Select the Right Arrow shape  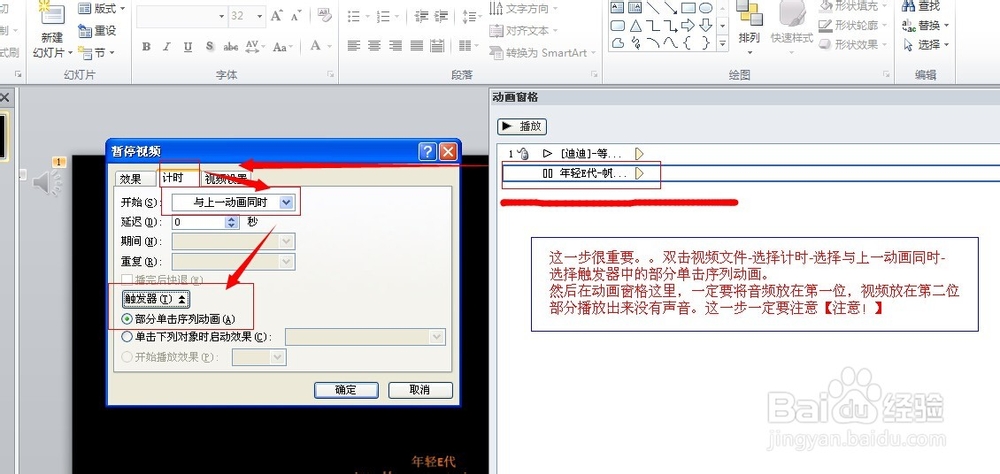click(688, 26)
